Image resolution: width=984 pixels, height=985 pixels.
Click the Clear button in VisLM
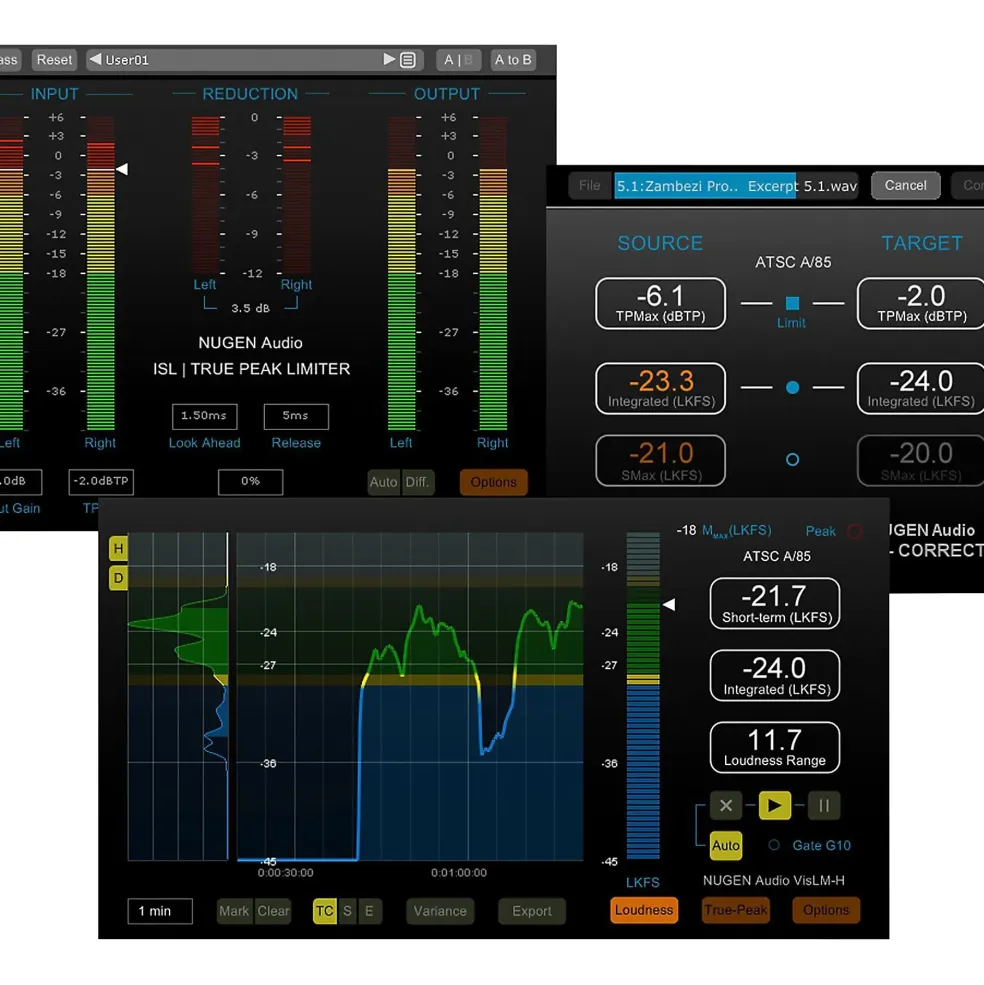tap(273, 911)
